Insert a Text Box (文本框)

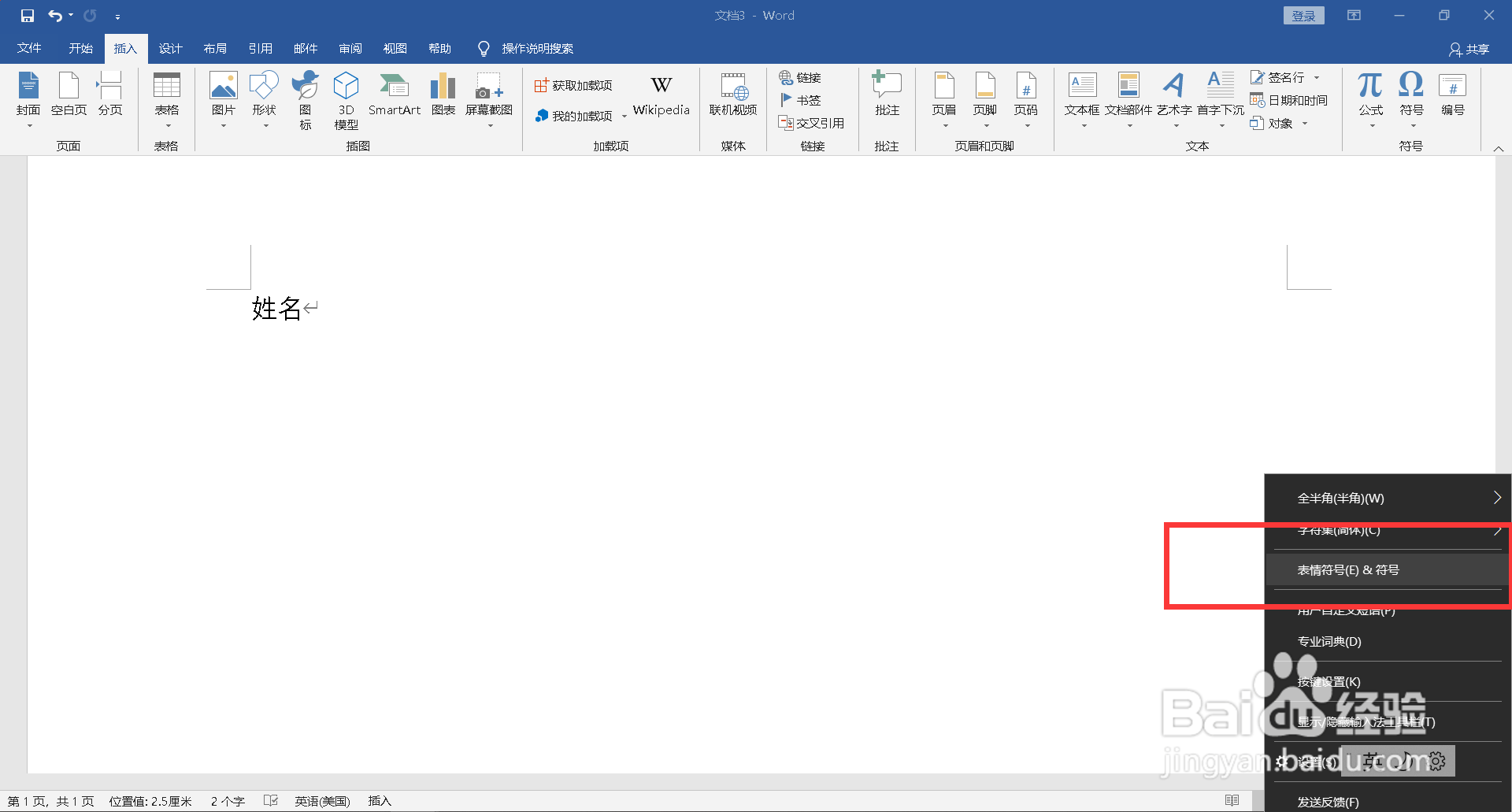coord(1082,101)
